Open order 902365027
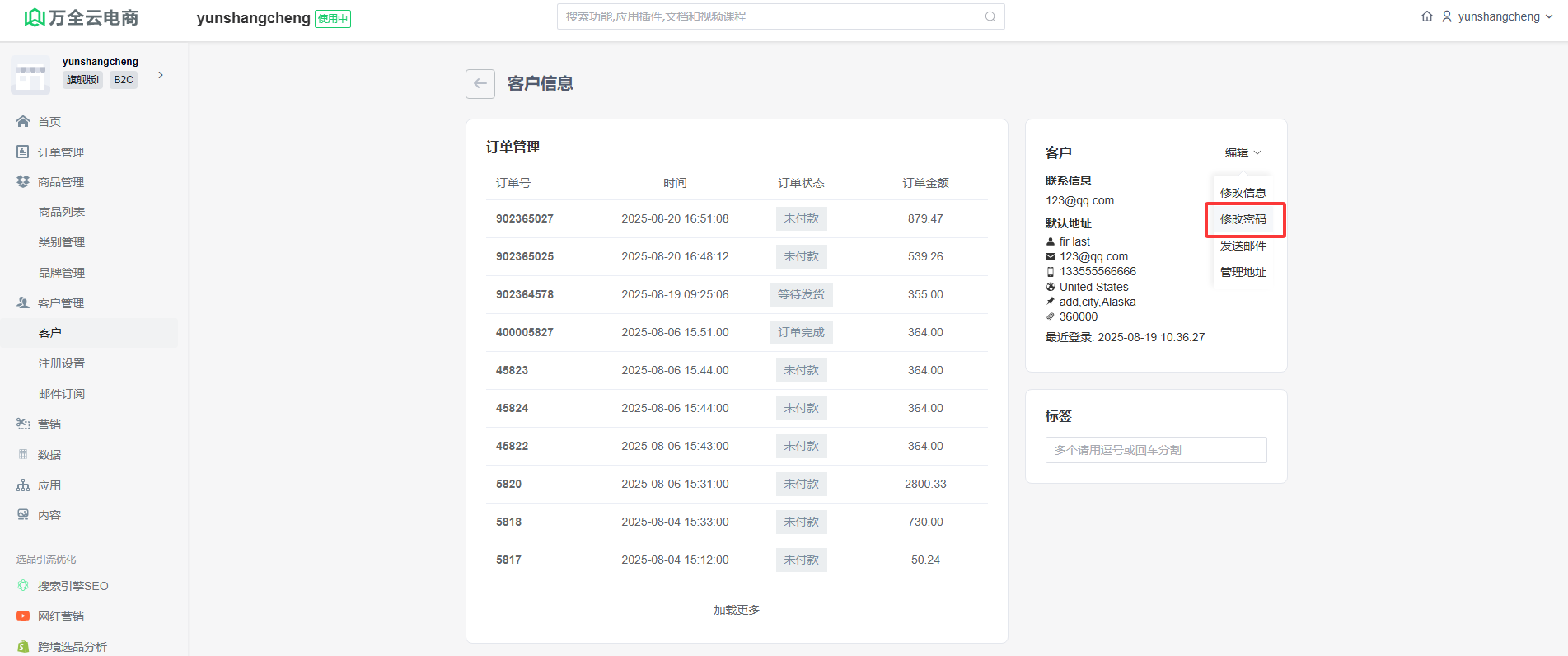The image size is (1568, 656). click(x=525, y=218)
